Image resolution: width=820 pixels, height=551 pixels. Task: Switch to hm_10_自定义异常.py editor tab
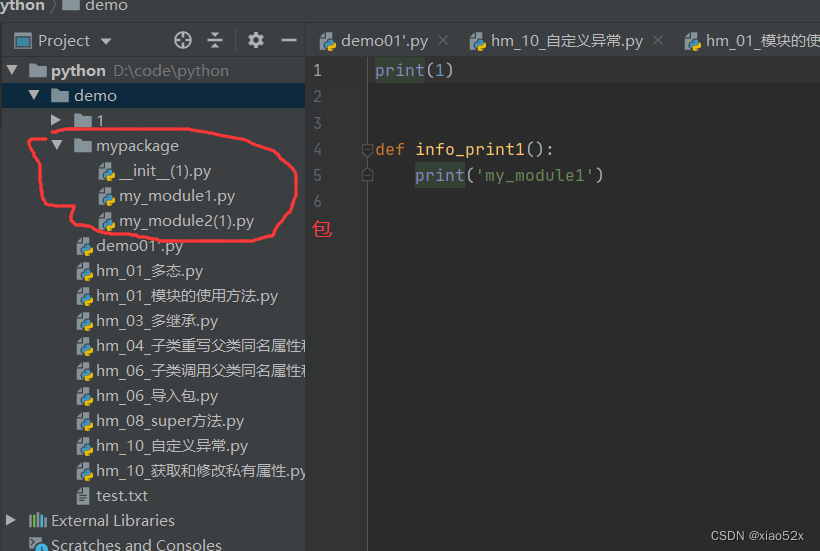tap(566, 41)
